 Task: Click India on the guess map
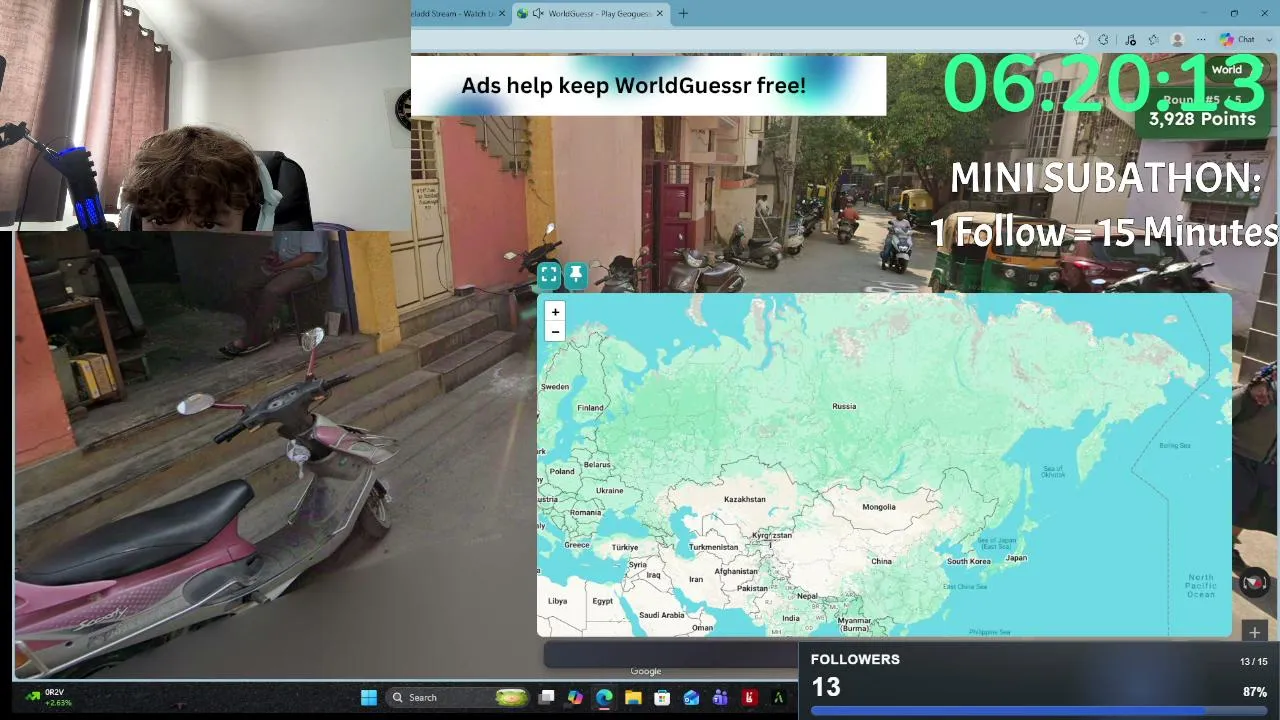point(791,618)
